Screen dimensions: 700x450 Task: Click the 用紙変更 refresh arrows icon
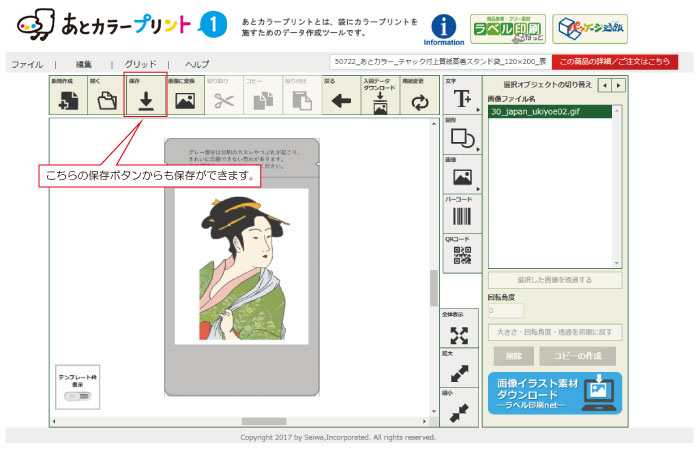(x=420, y=103)
